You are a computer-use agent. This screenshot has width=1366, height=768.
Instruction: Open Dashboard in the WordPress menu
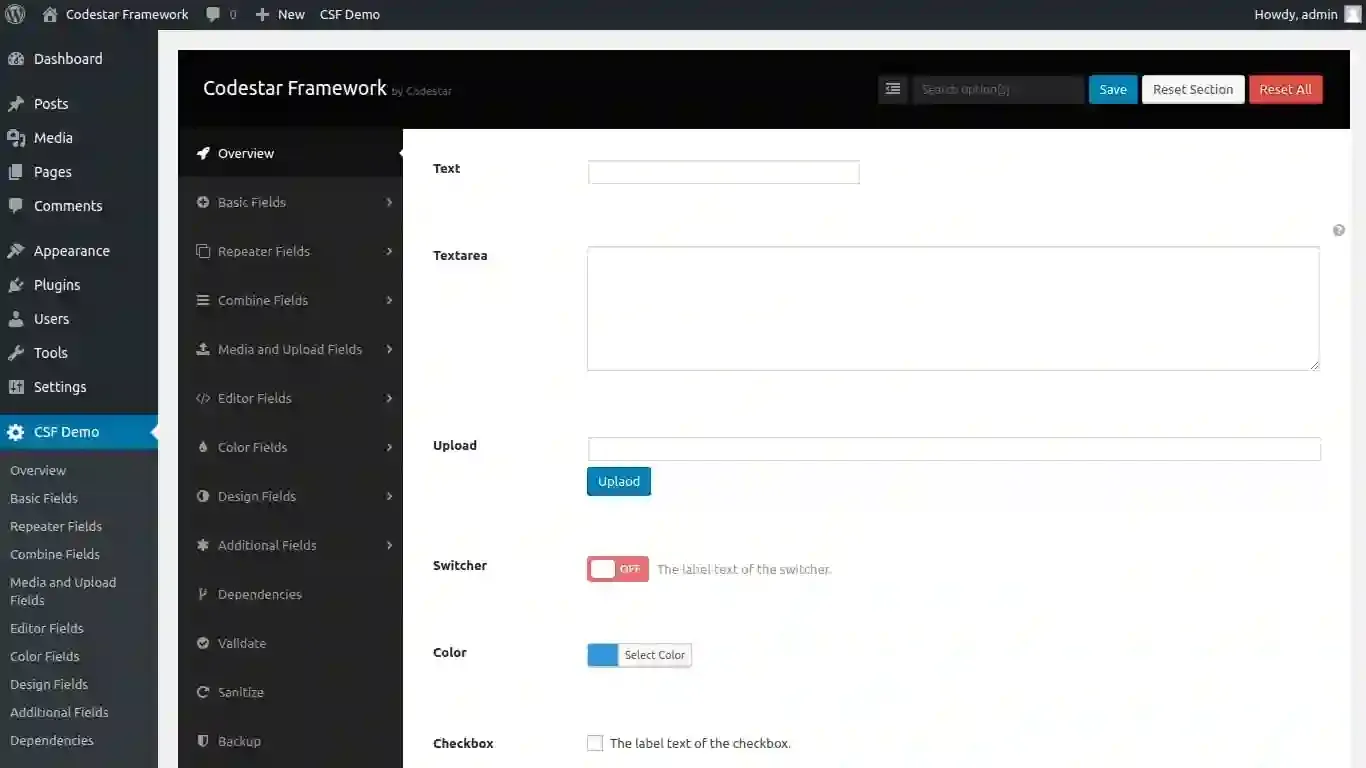(79, 59)
